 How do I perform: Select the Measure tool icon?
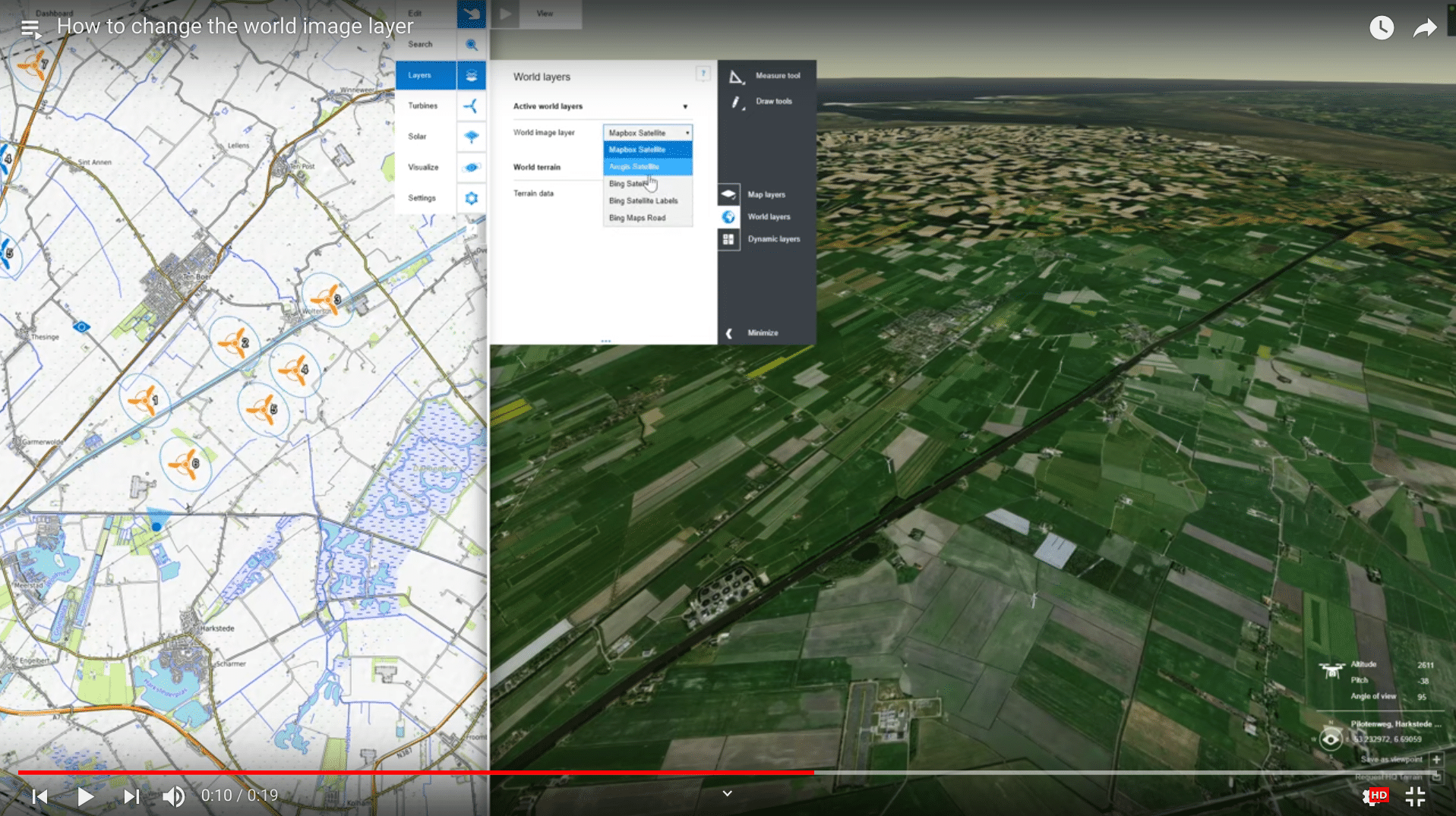pyautogui.click(x=735, y=77)
